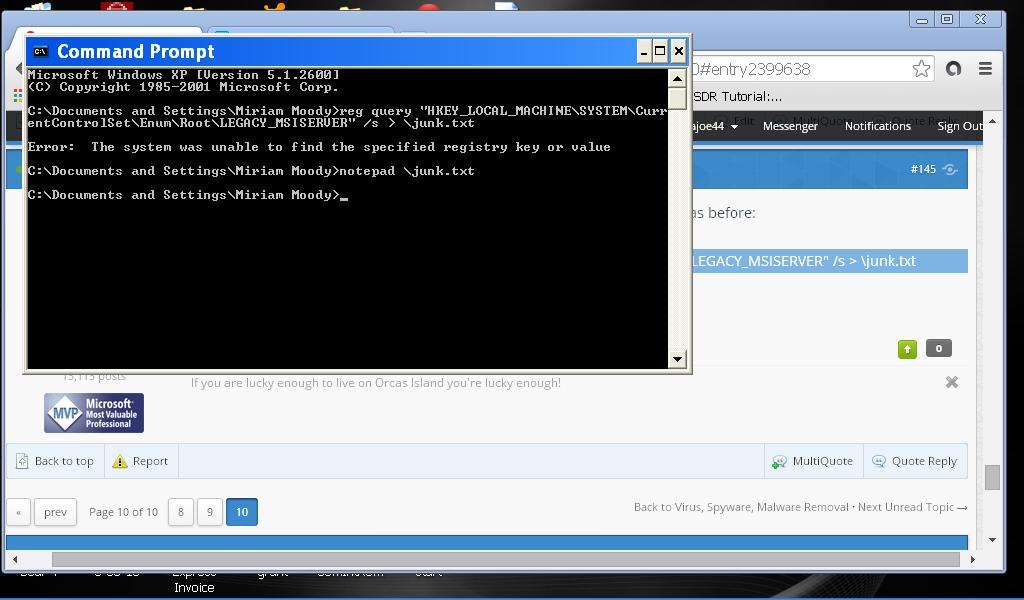This screenshot has height=600, width=1024.
Task: Click Sign Out in the forum nav
Action: tap(960, 126)
